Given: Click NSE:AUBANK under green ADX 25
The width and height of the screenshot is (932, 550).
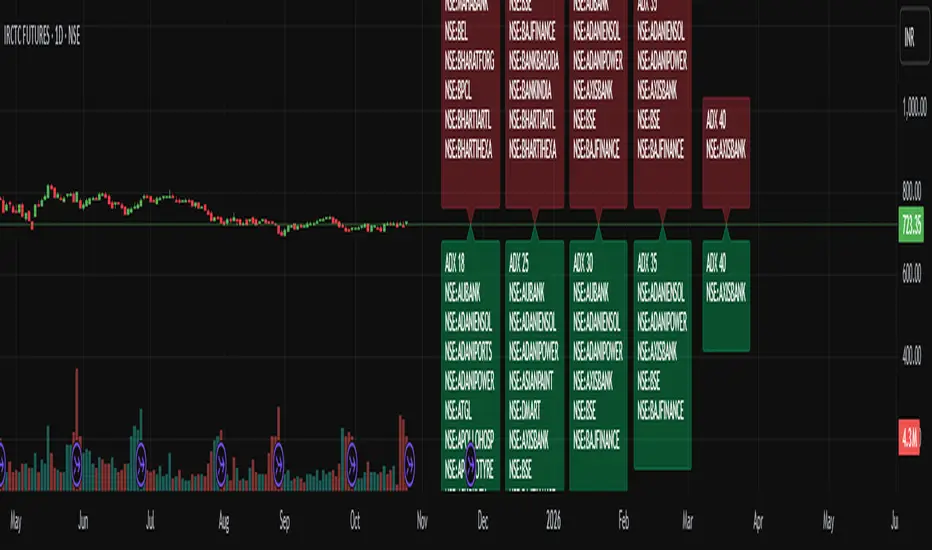Looking at the screenshot, I should click(527, 292).
